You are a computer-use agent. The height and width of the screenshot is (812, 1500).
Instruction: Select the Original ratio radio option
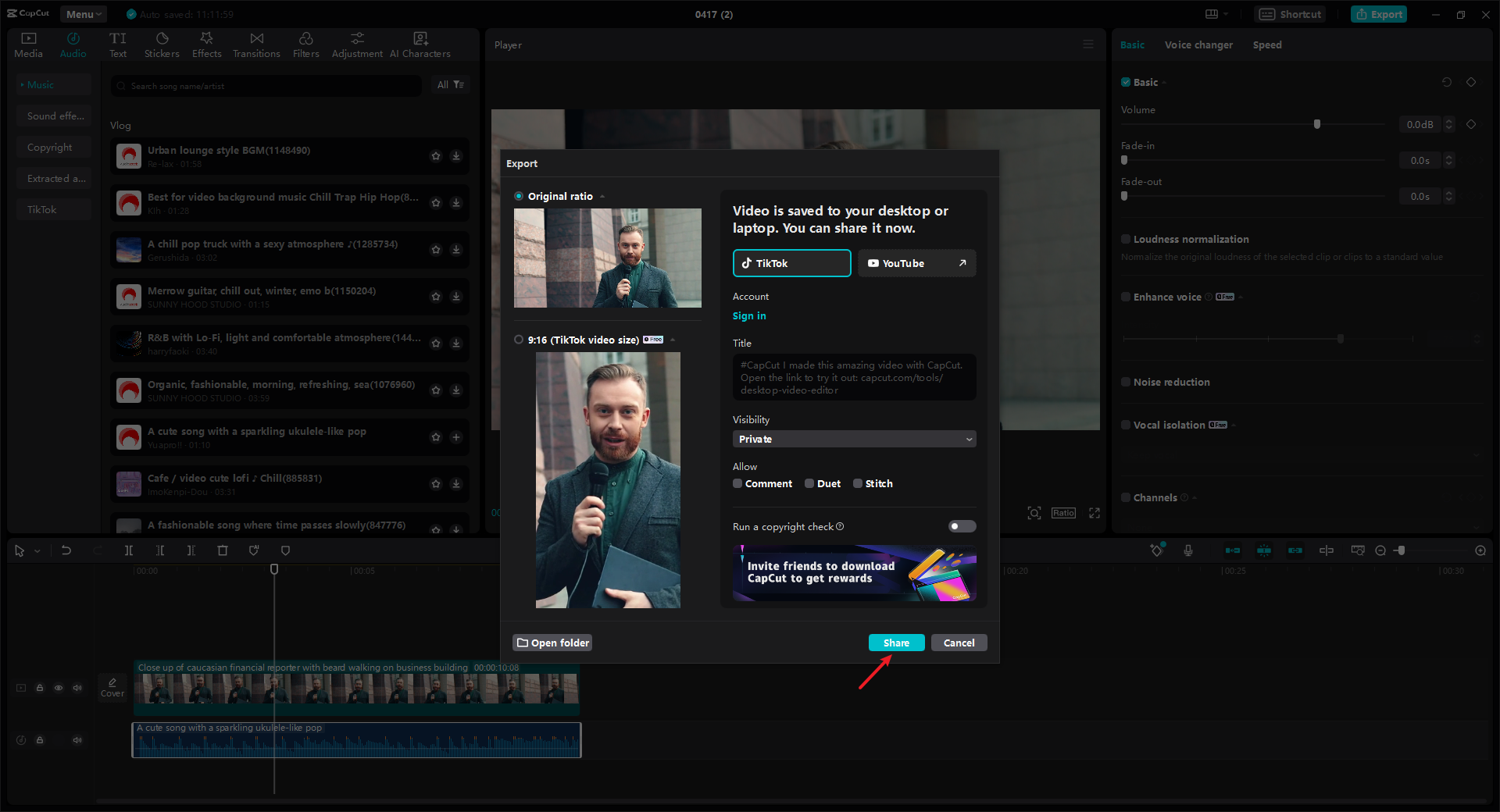519,196
